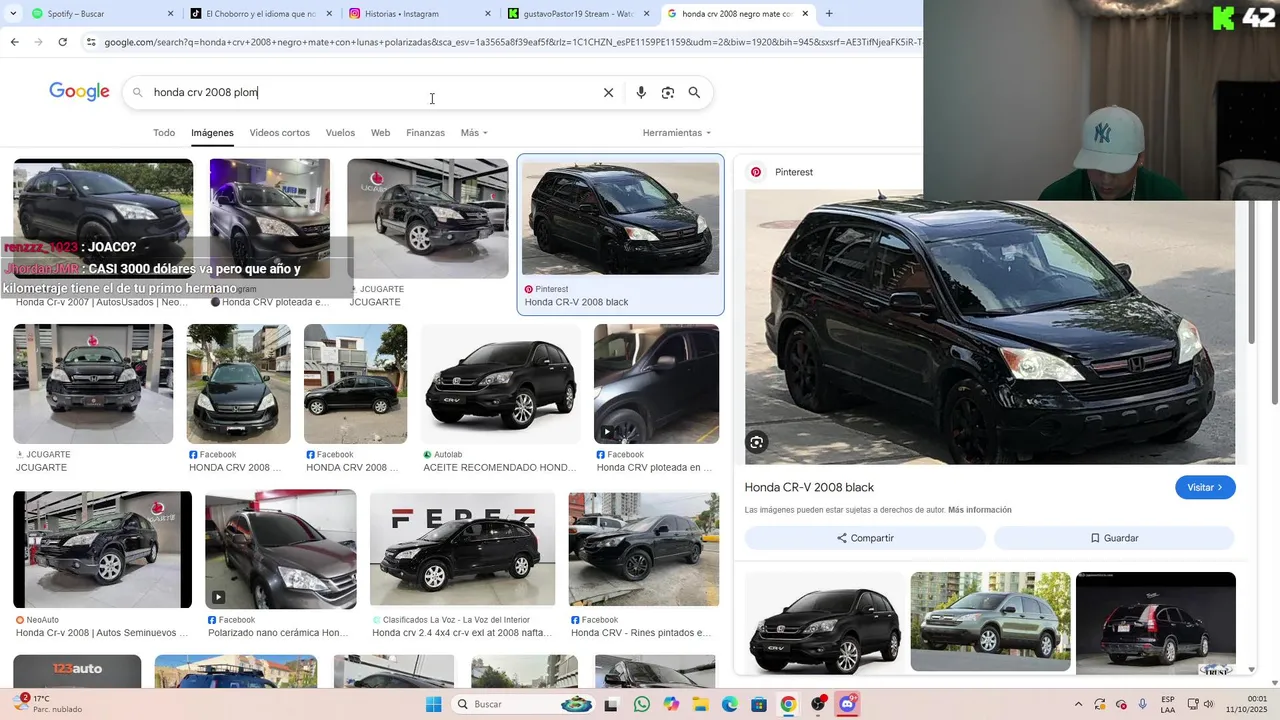
Task: Open the Clasificados La Voz Honda thumbnail
Action: pos(462,549)
